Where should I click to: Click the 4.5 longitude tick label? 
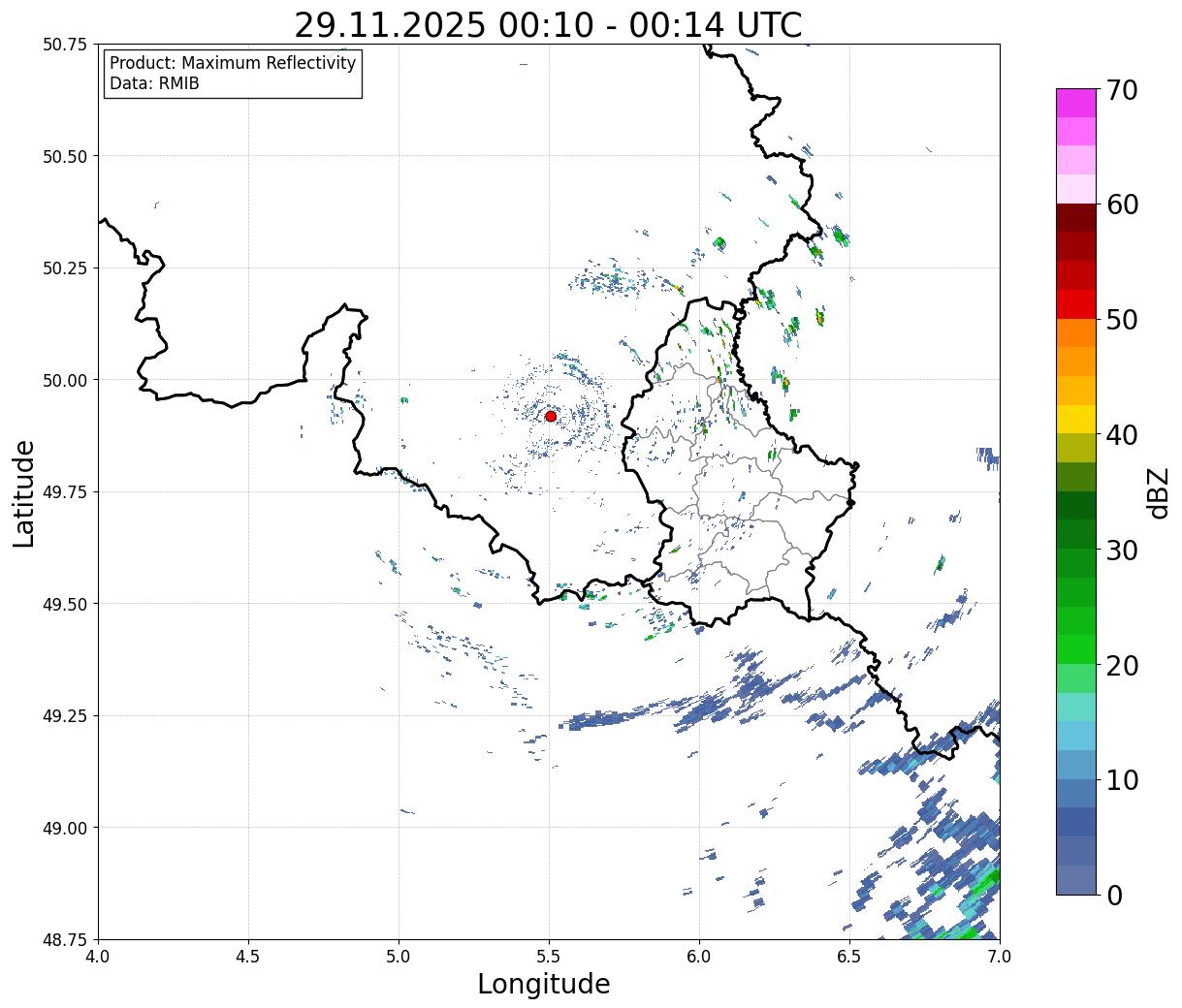pos(248,957)
